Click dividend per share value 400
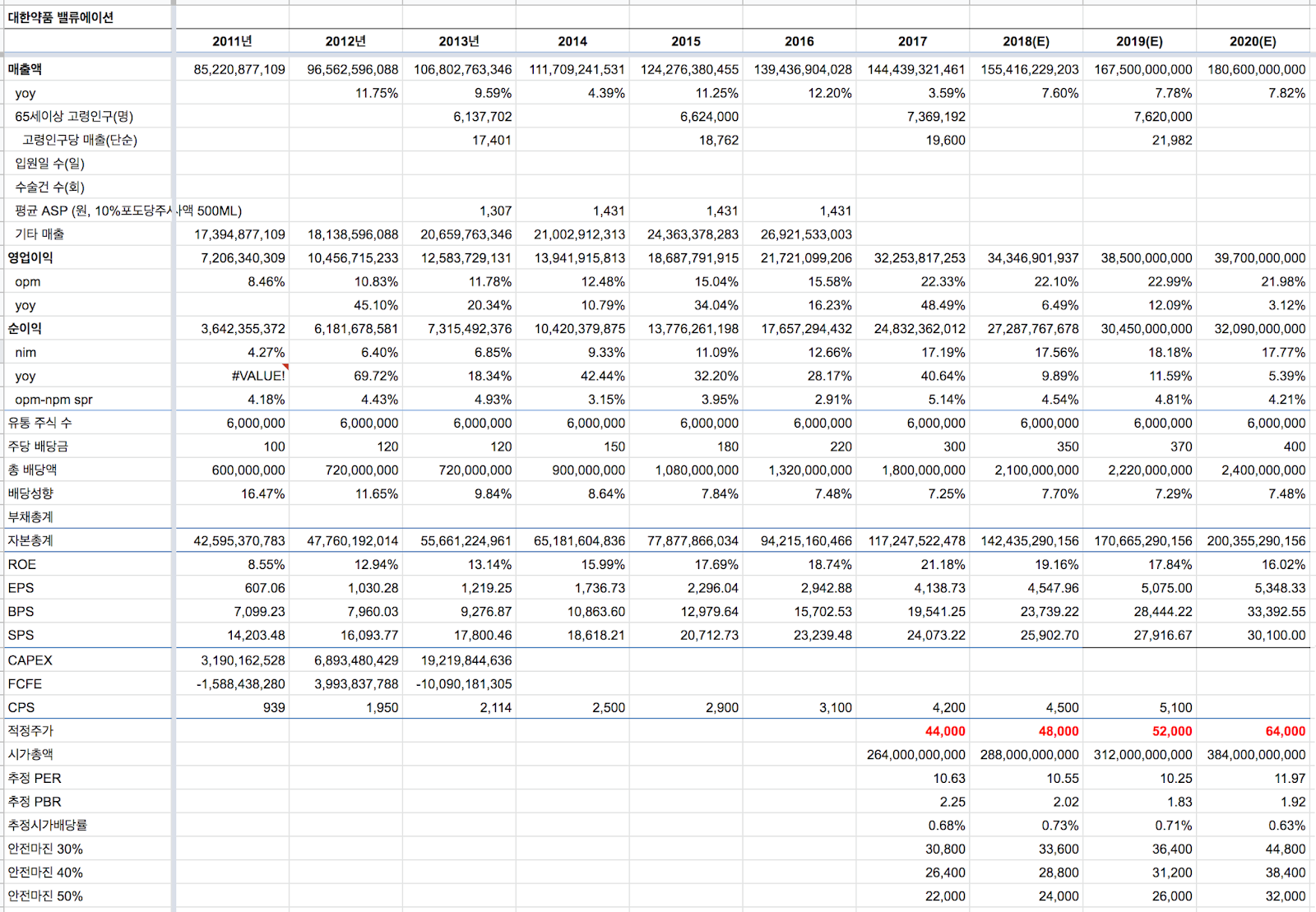The width and height of the screenshot is (1316, 912). click(x=1294, y=447)
